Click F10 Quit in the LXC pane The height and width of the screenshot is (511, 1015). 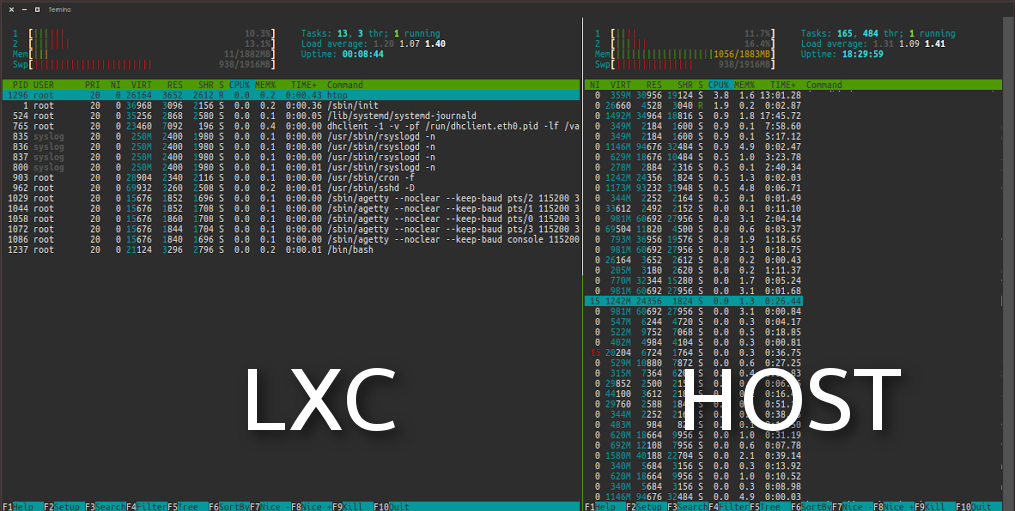391,506
